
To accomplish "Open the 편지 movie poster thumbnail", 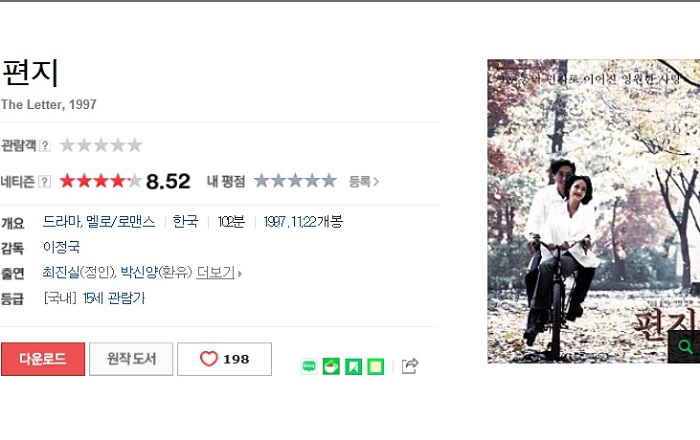I will point(593,211).
